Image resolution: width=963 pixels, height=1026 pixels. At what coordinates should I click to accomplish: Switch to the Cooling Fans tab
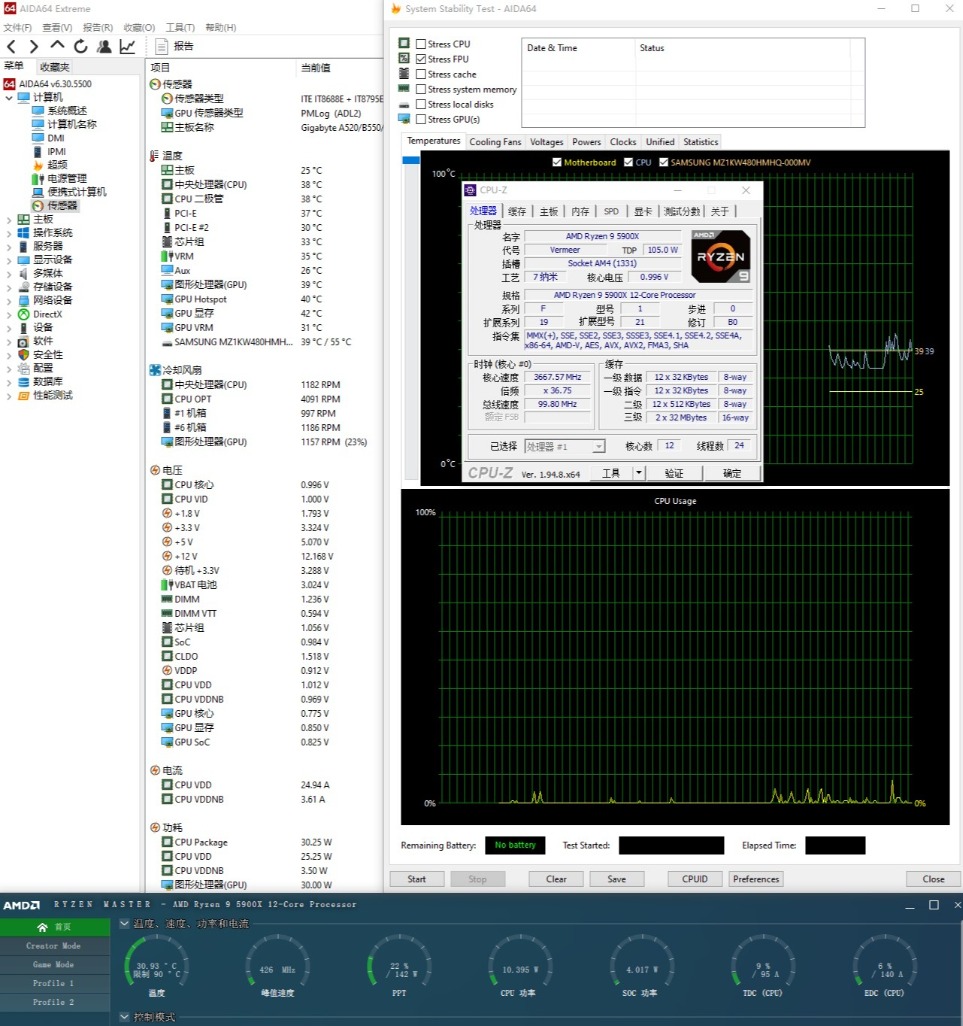[x=495, y=141]
